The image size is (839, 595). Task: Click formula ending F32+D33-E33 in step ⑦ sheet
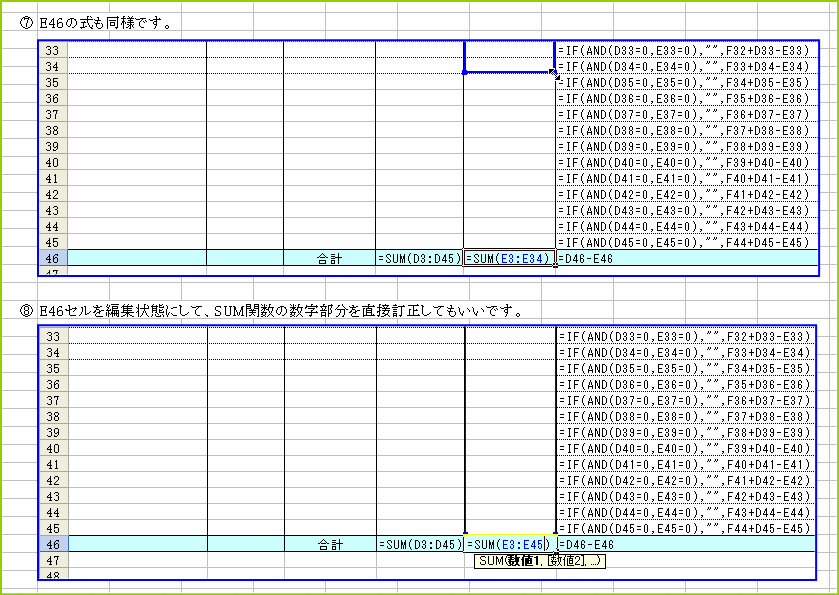[688, 51]
